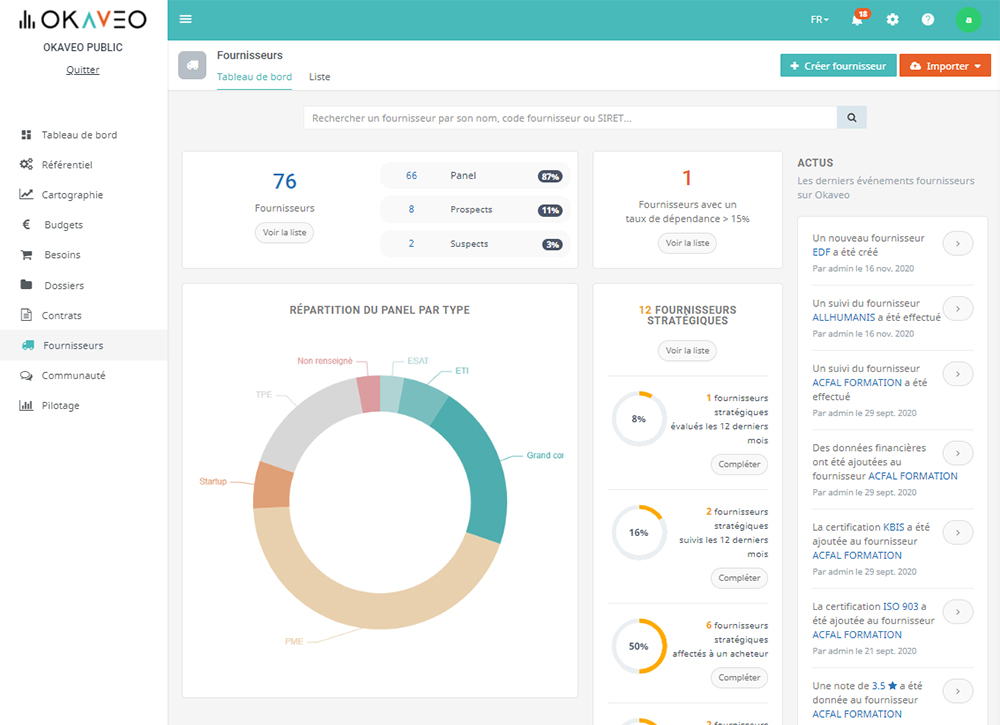Open the financial data news arrow

957,453
